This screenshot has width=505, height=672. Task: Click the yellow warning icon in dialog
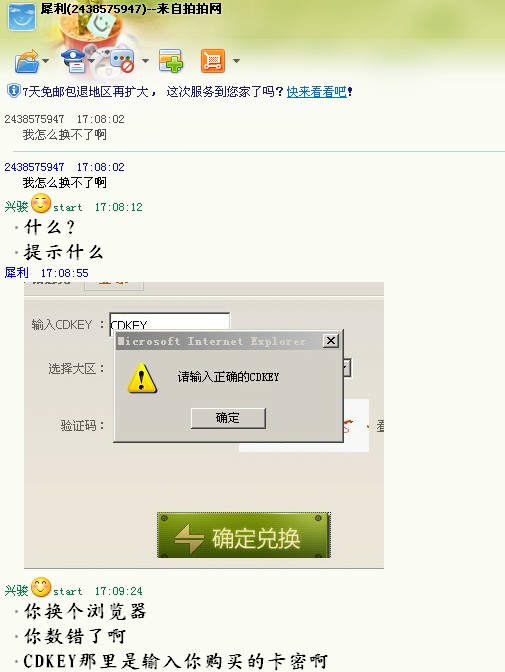click(x=142, y=378)
